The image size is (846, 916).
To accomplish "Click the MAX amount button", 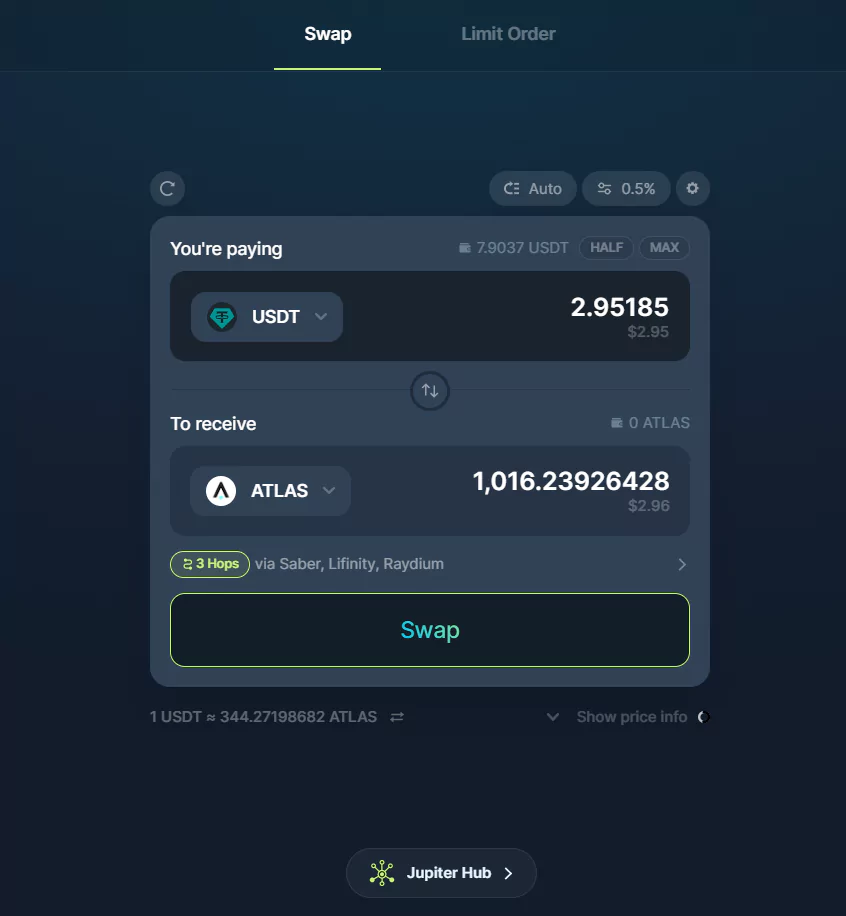I will [x=664, y=248].
